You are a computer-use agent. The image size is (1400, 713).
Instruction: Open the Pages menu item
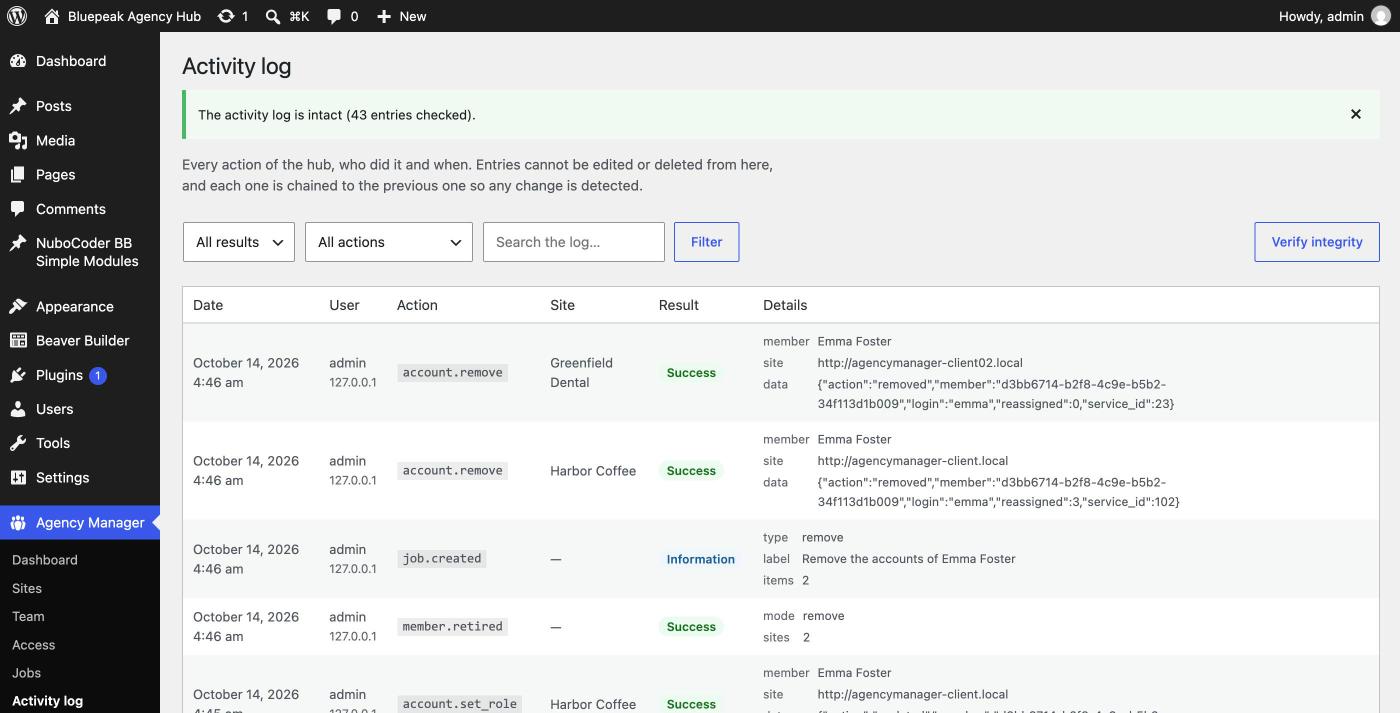[80, 175]
